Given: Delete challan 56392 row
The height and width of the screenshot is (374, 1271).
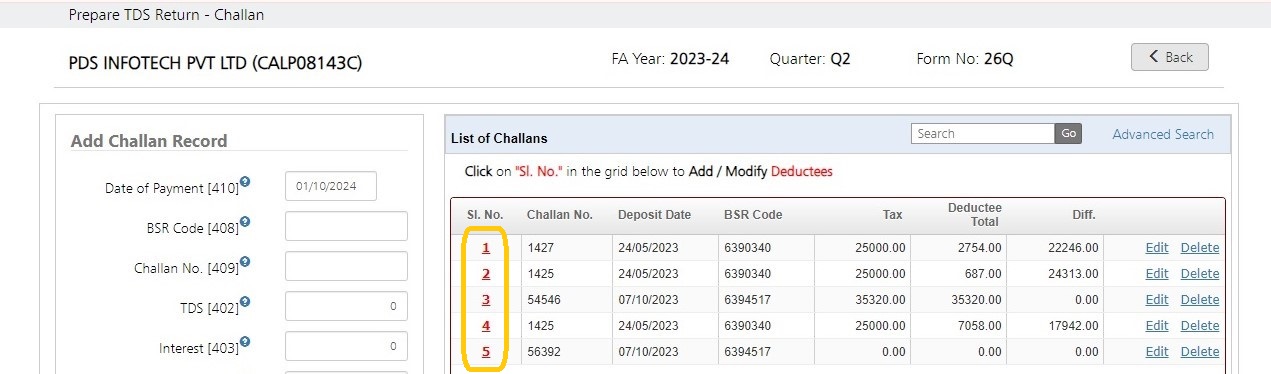Looking at the screenshot, I should click(x=1200, y=352).
